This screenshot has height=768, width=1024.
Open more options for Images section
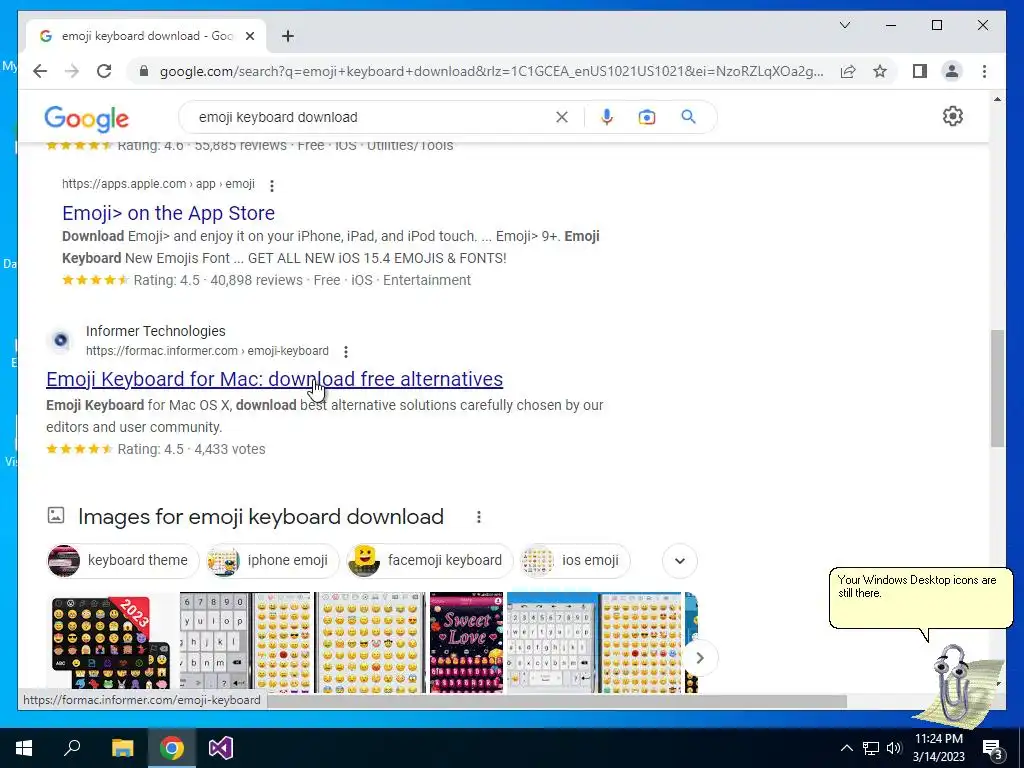point(479,517)
